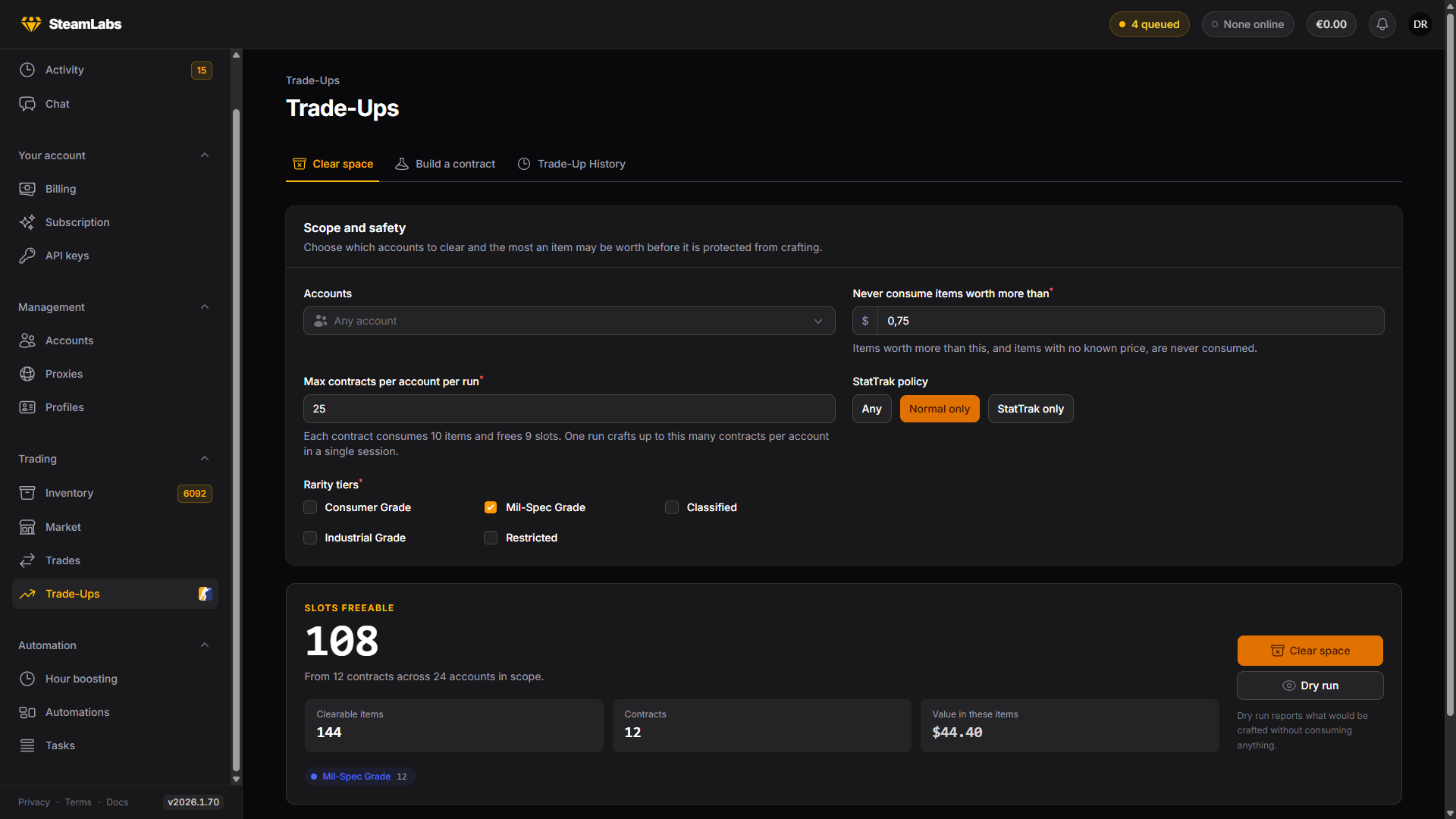Click the Accounts people icon in sidebar
Viewport: 1456px width, 819px height.
click(x=27, y=340)
